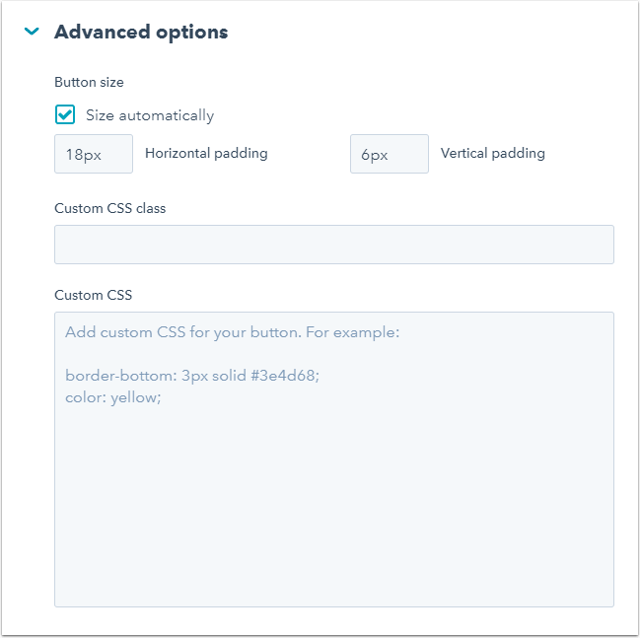Click the "color: yellow;" placeholder line
This screenshot has height=638, width=640.
pos(113,397)
